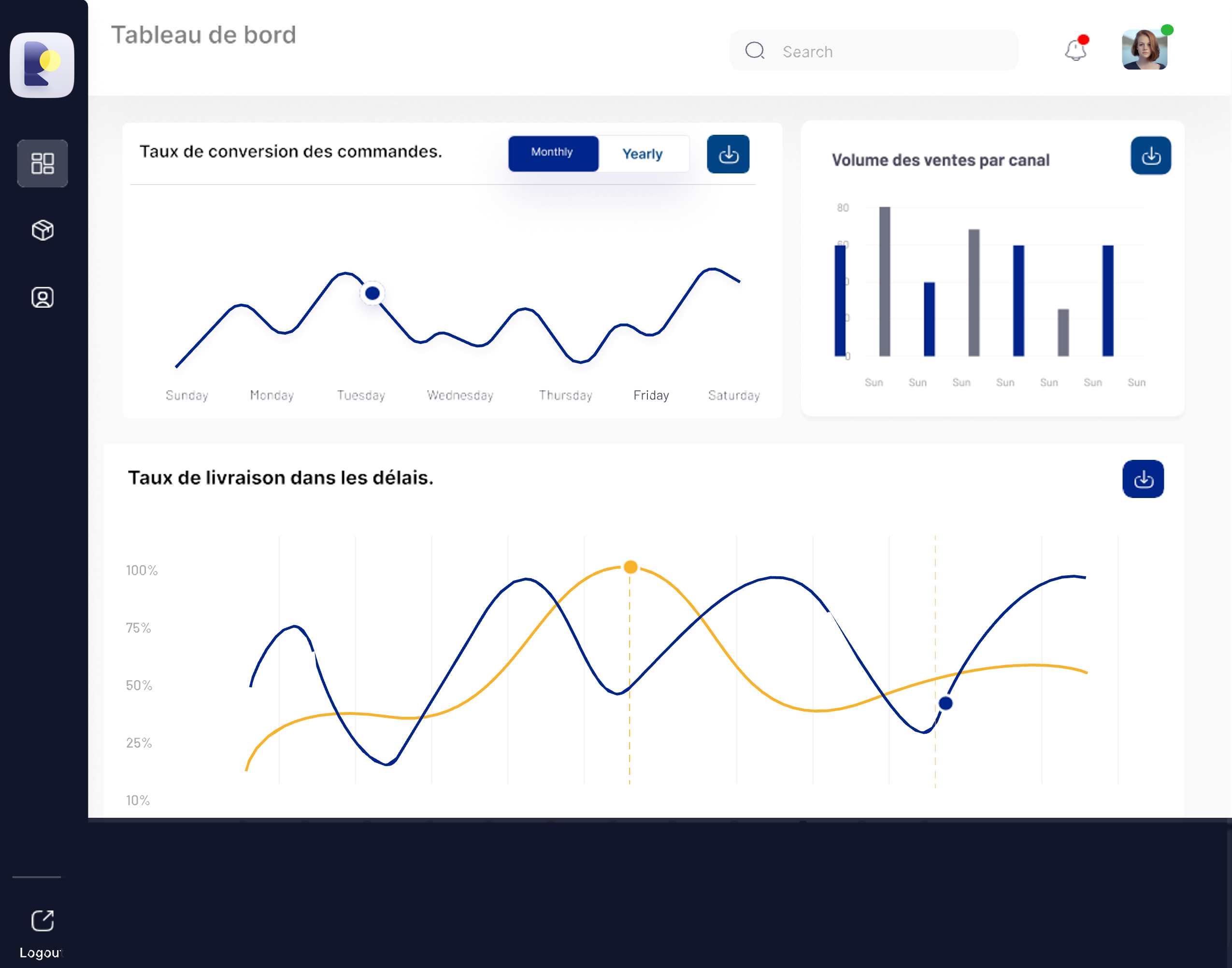The width and height of the screenshot is (1232, 968).
Task: Click the Friday axis label
Action: [x=651, y=395]
